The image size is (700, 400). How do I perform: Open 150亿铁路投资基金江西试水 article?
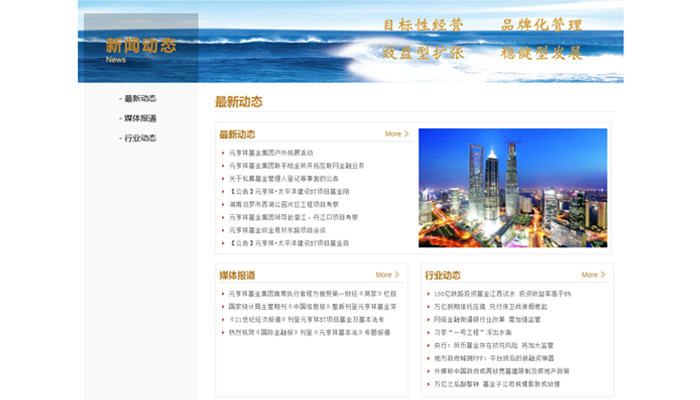pos(502,294)
